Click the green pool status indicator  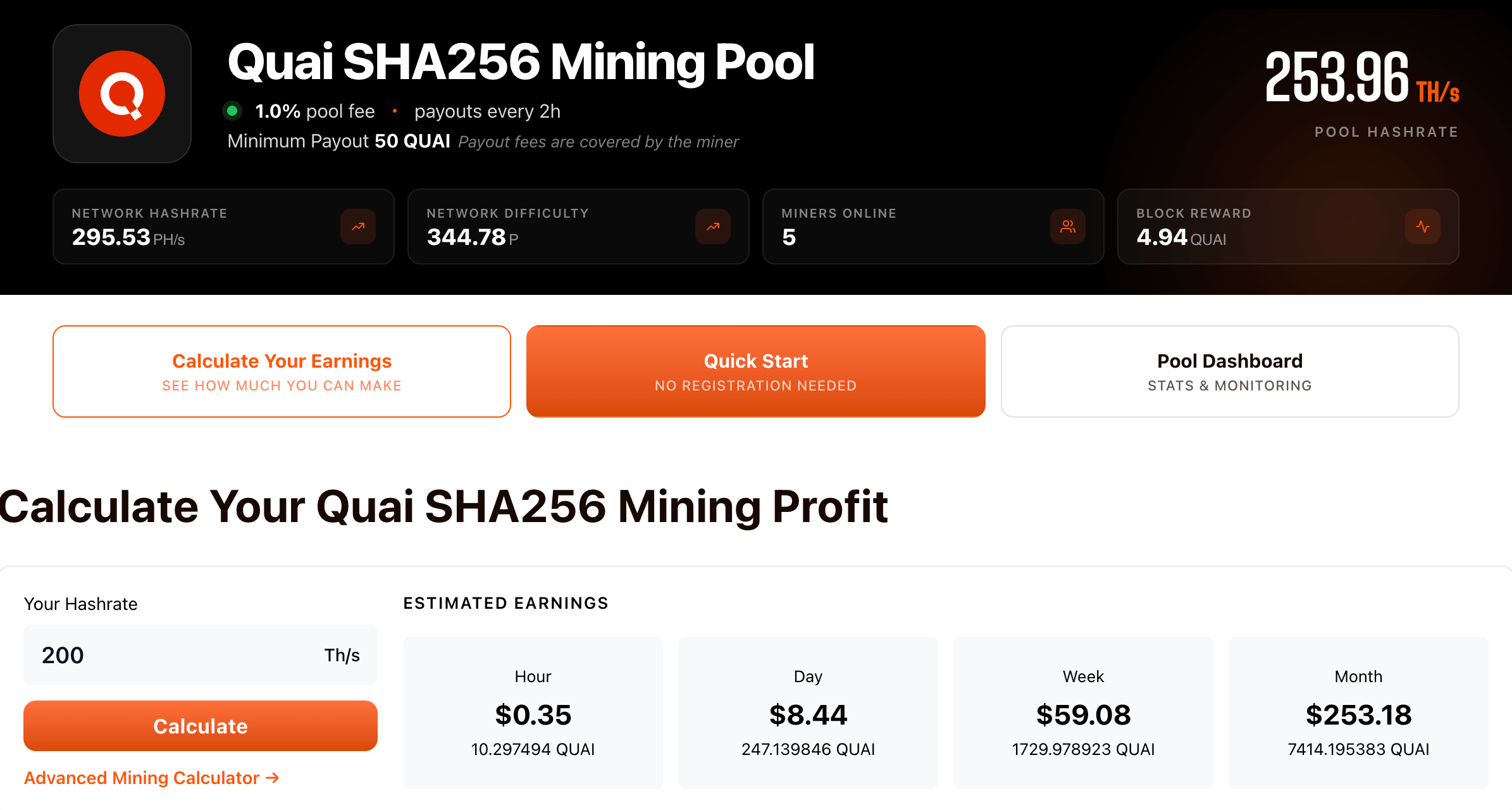(x=232, y=110)
